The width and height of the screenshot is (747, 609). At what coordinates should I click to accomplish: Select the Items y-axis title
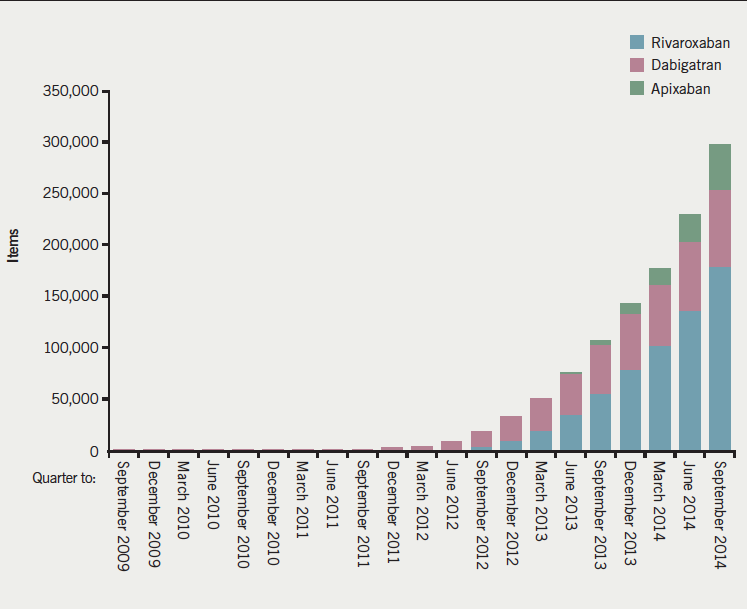13,245
